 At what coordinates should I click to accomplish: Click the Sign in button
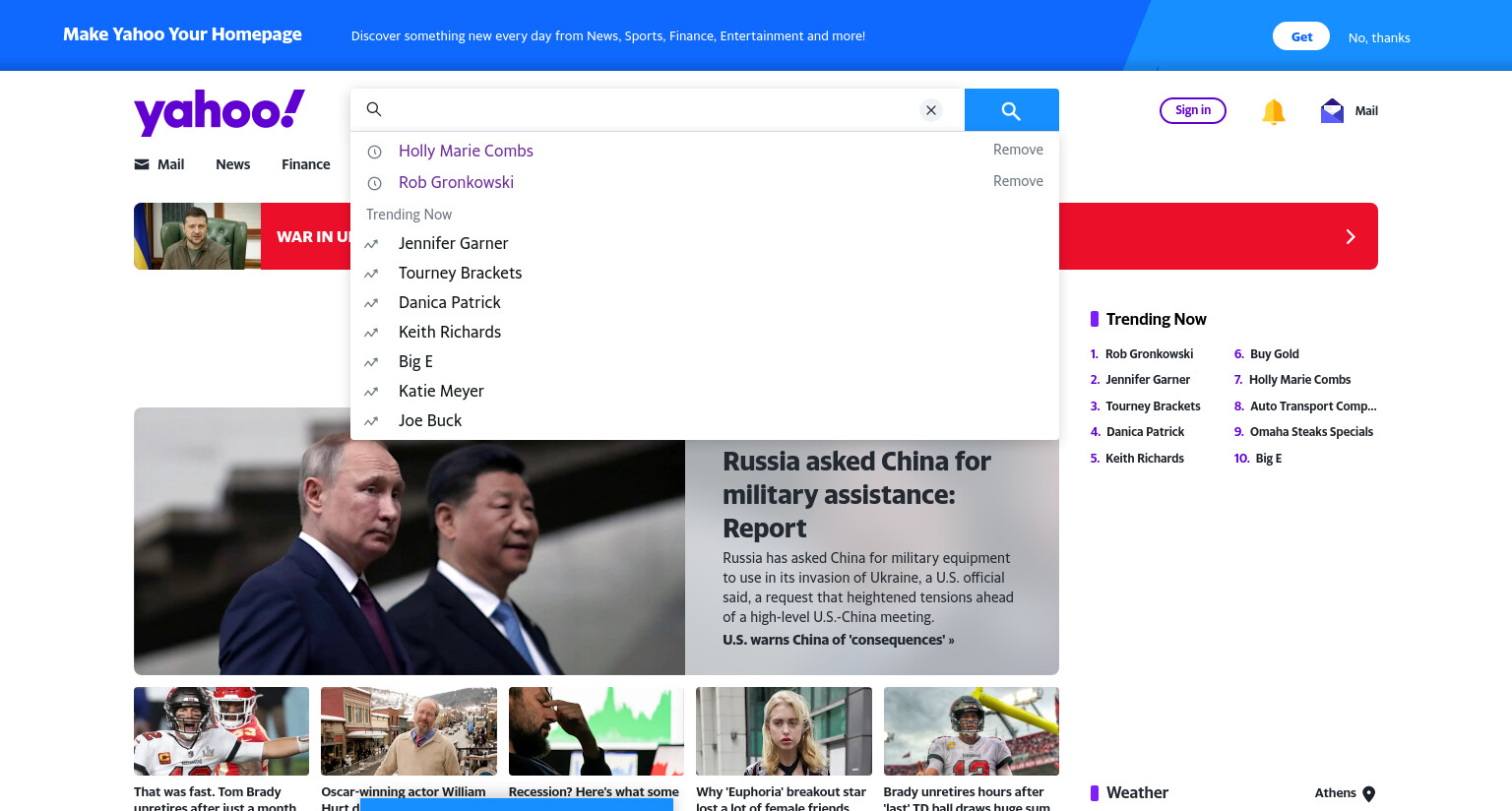pos(1193,110)
